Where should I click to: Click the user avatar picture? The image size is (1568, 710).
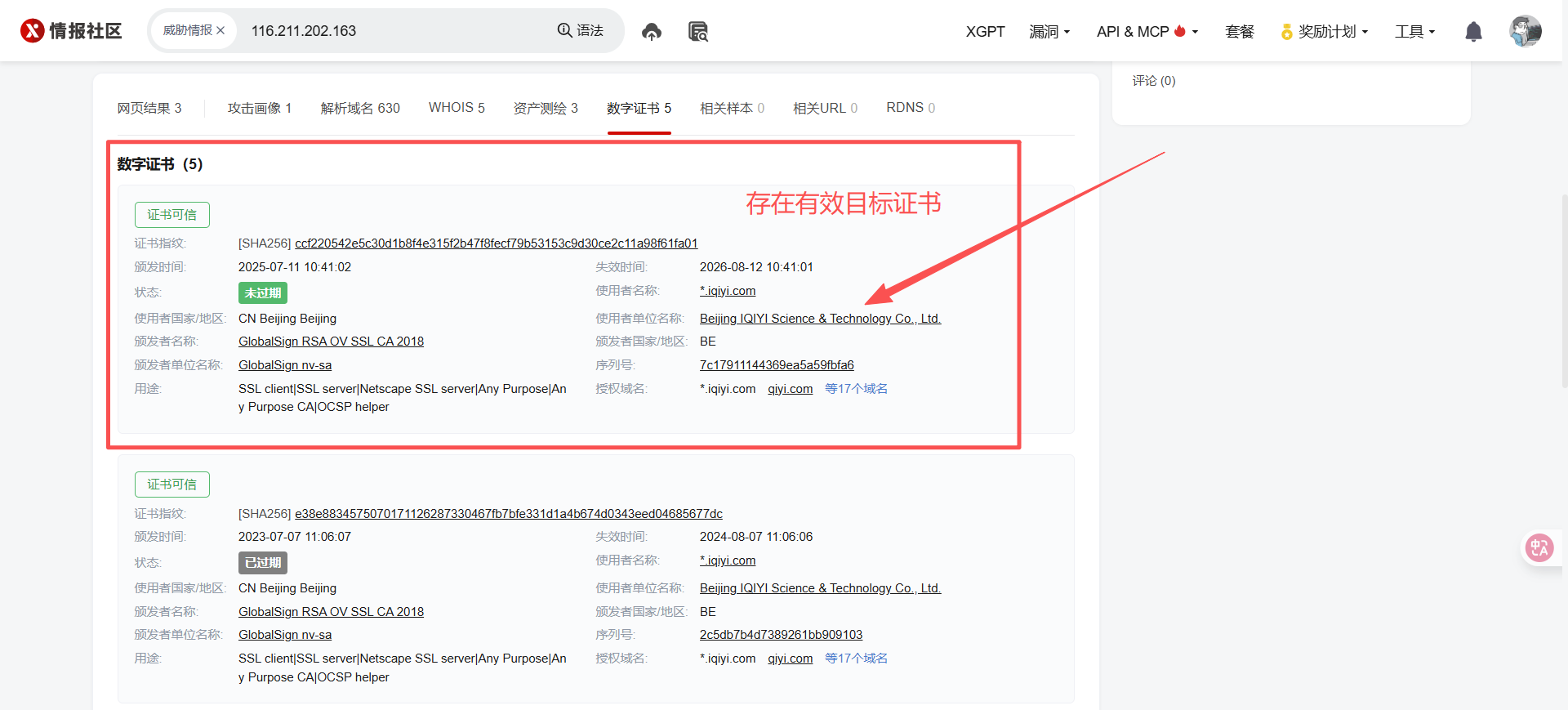1525,32
